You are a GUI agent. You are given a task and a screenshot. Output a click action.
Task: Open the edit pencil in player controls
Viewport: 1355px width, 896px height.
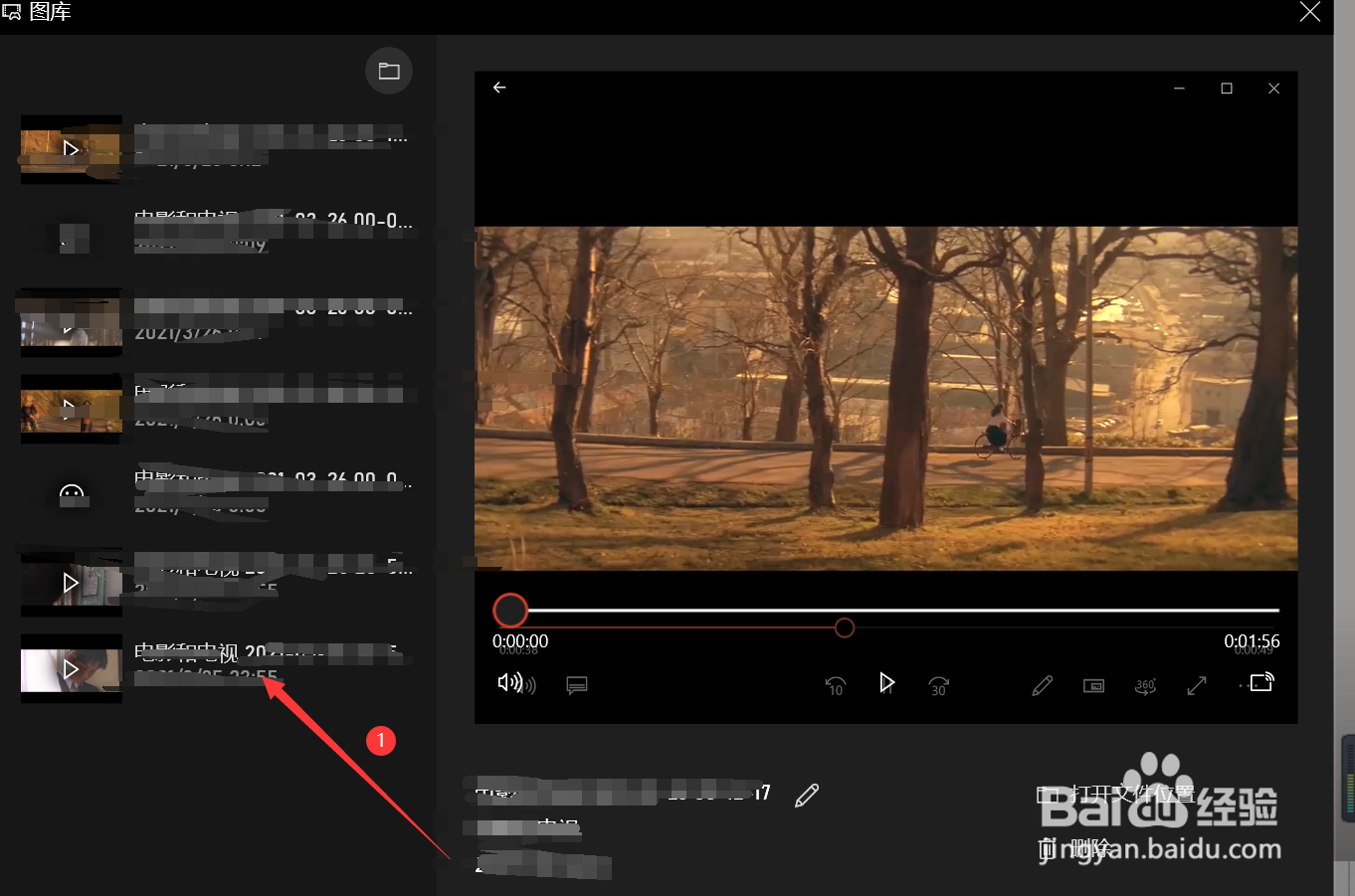1042,685
